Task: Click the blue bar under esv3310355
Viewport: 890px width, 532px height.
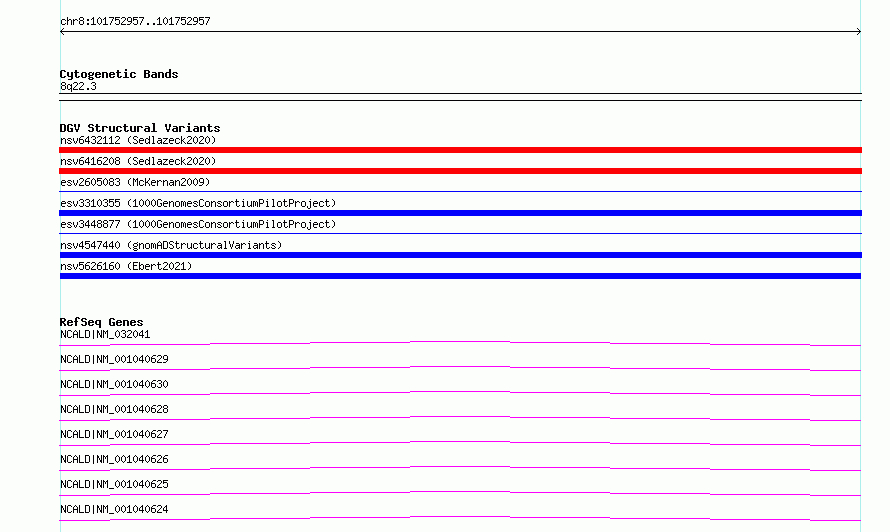Action: click(x=460, y=213)
